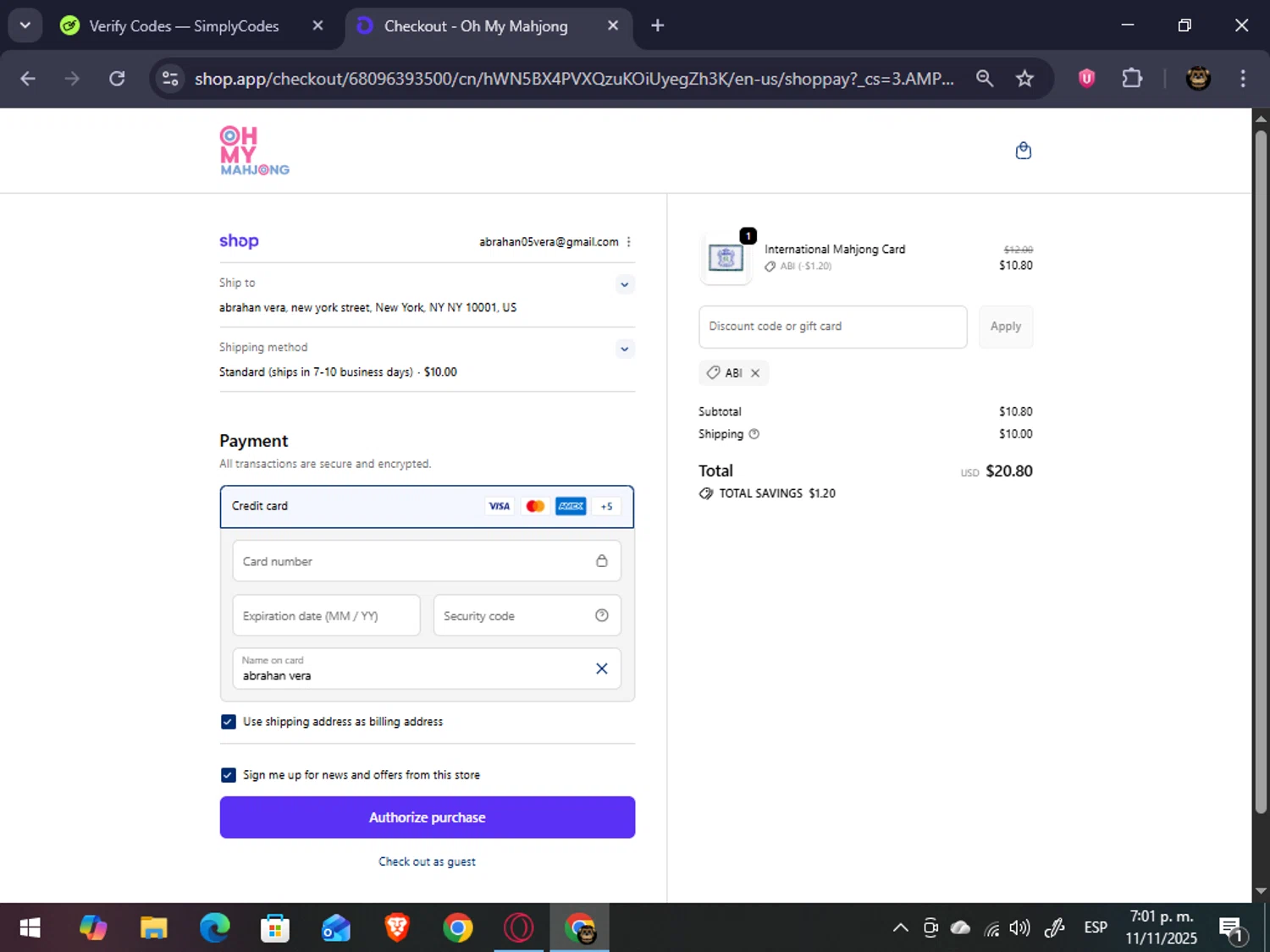
Task: Click the browser address bar URL
Action: click(x=574, y=79)
